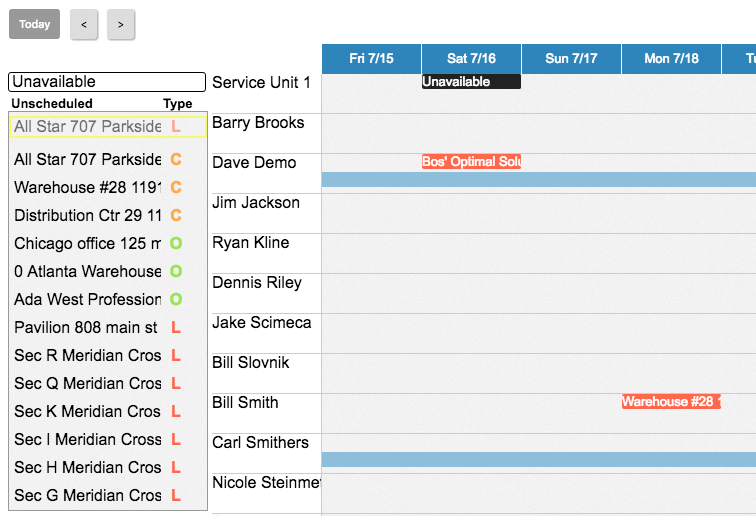Screen dimensions: 756x516
Task: Click L type icon for Sec R Meridian
Action: pos(176,355)
